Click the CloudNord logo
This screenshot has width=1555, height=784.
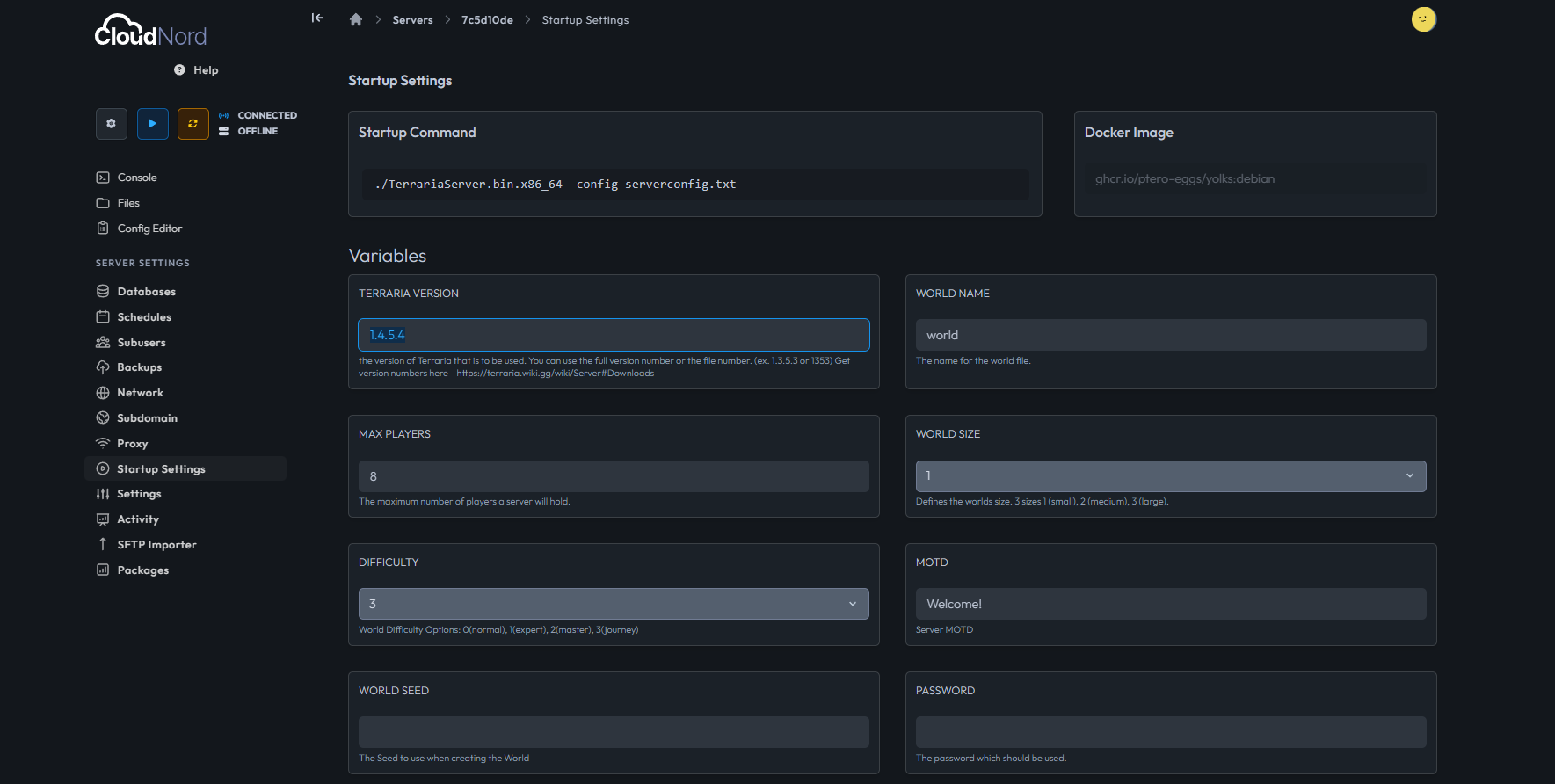150,32
